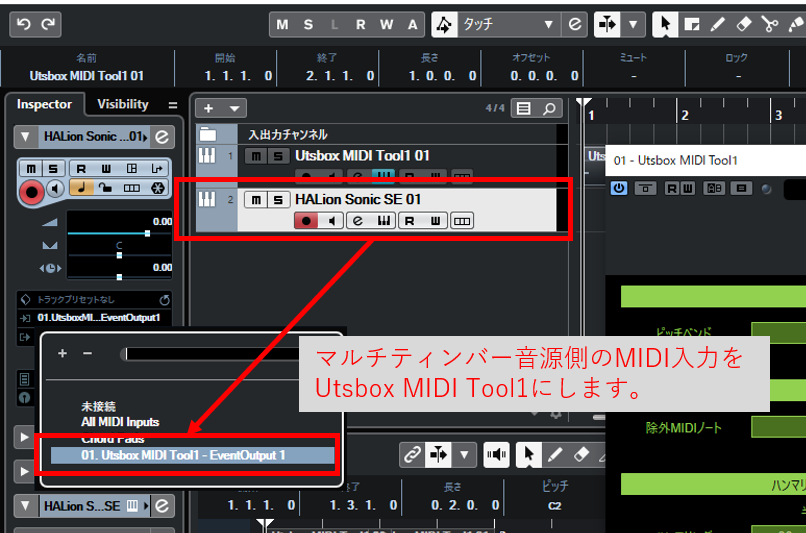Click the freeze snowflake icon in inspector
806x533 pixels.
click(158, 188)
